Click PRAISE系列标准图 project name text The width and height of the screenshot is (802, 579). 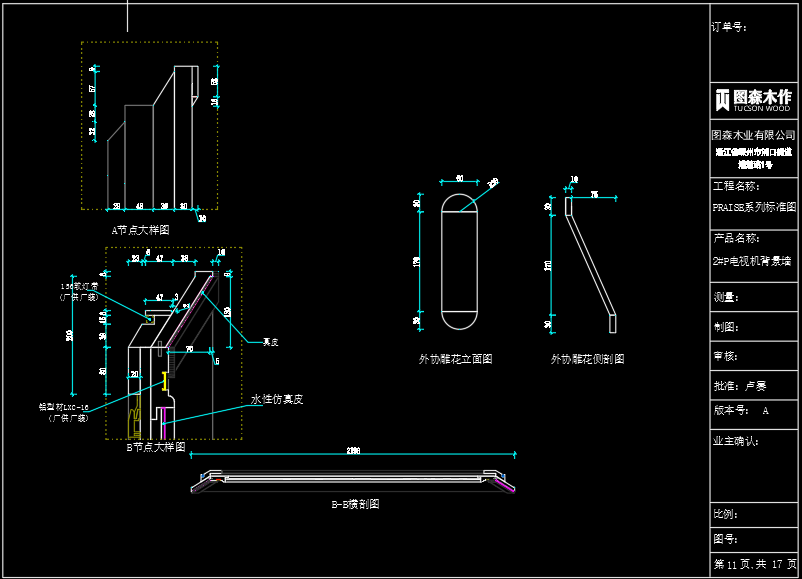(753, 208)
